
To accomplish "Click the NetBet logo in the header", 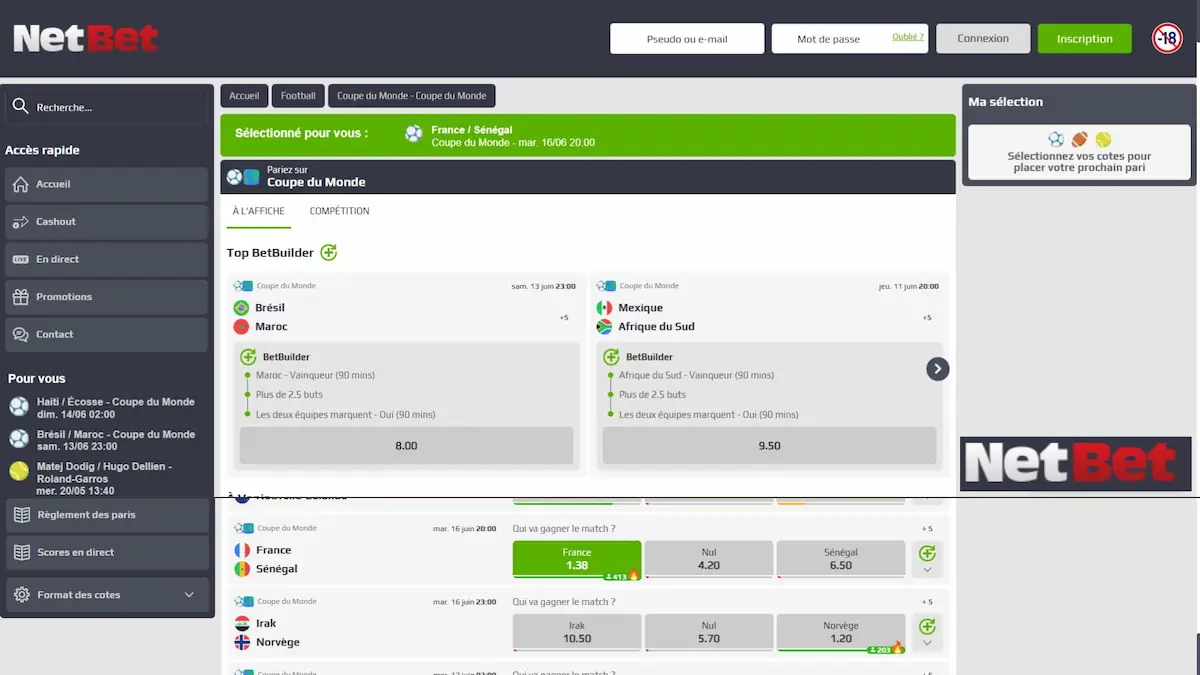I will (x=86, y=39).
